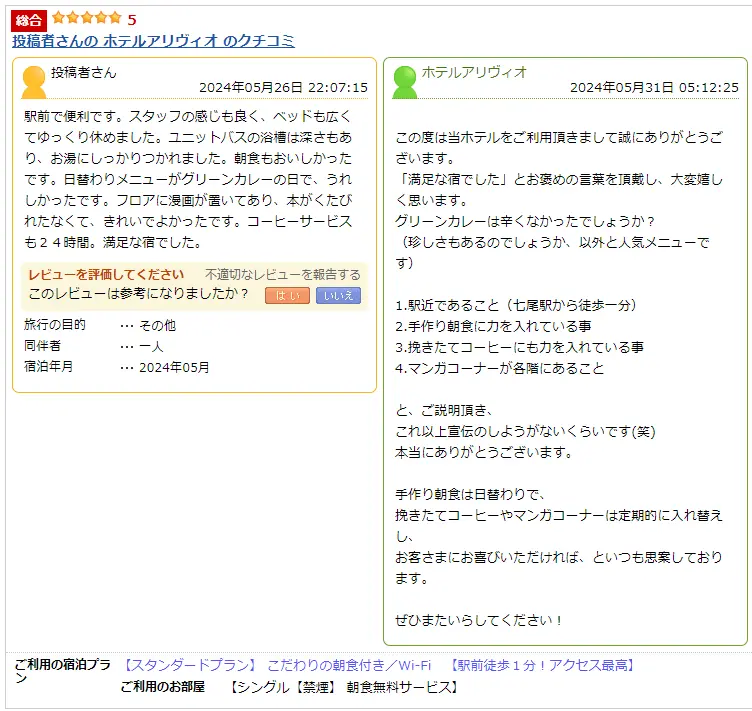
Task: Click the orange reviewer avatar icon
Action: [34, 82]
